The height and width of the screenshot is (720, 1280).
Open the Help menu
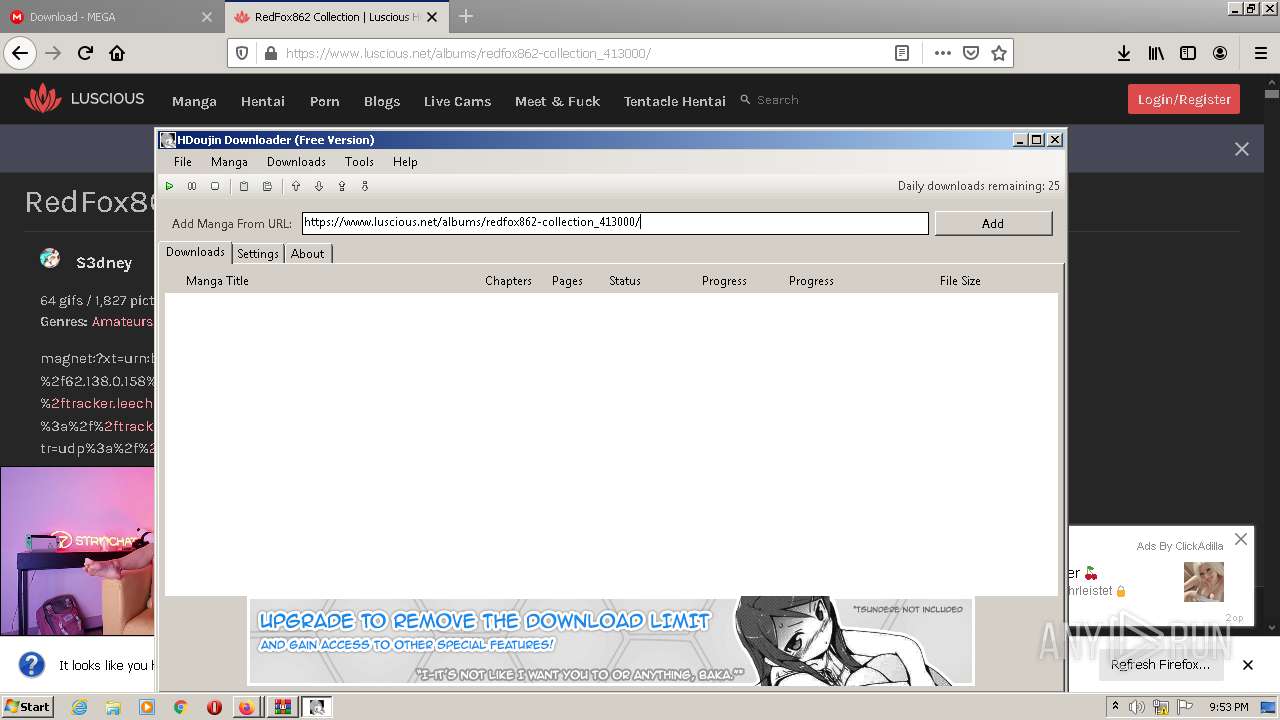[x=405, y=162]
